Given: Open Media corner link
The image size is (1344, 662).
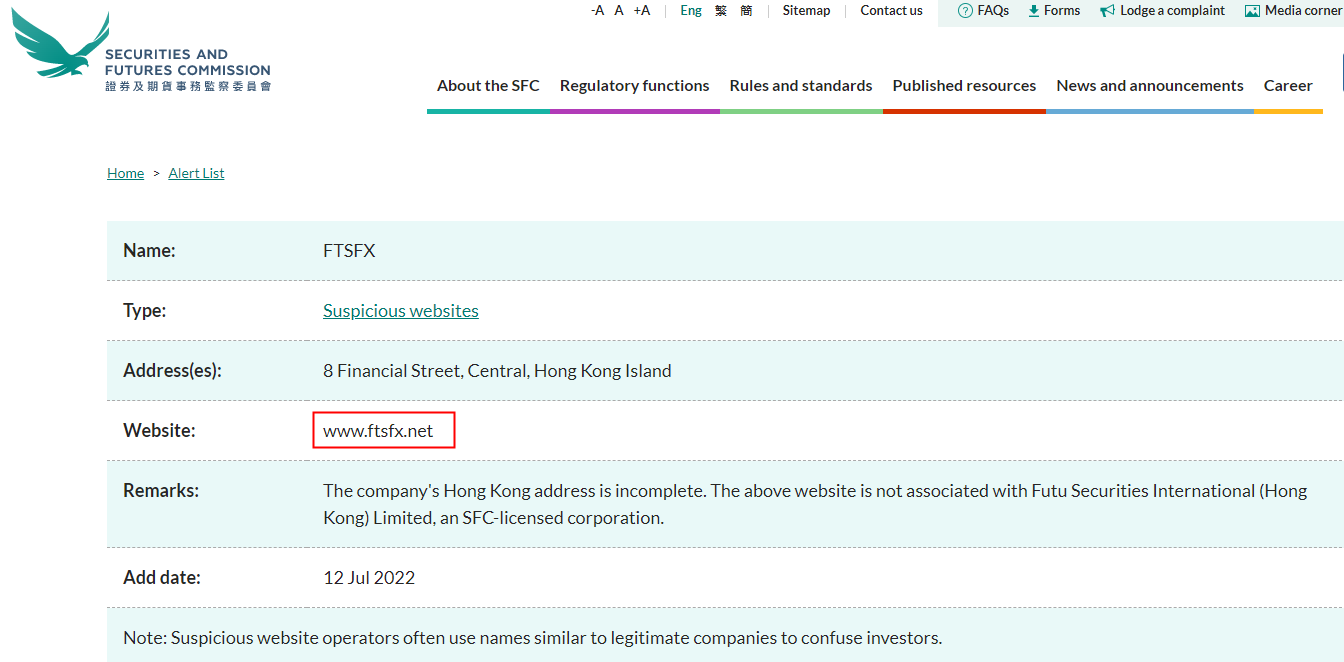Looking at the screenshot, I should pos(1303,10).
